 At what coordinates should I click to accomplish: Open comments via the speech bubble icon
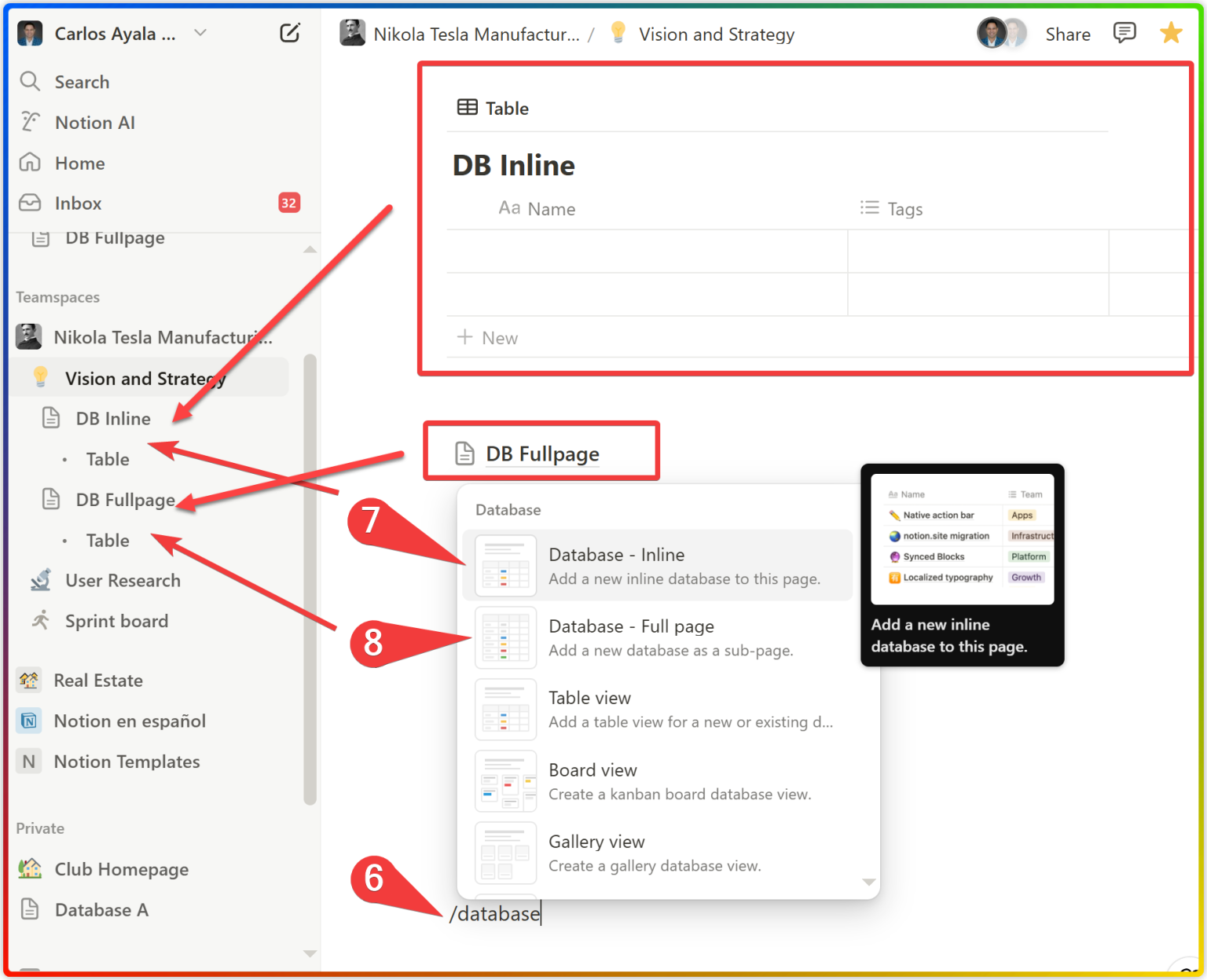[x=1124, y=33]
